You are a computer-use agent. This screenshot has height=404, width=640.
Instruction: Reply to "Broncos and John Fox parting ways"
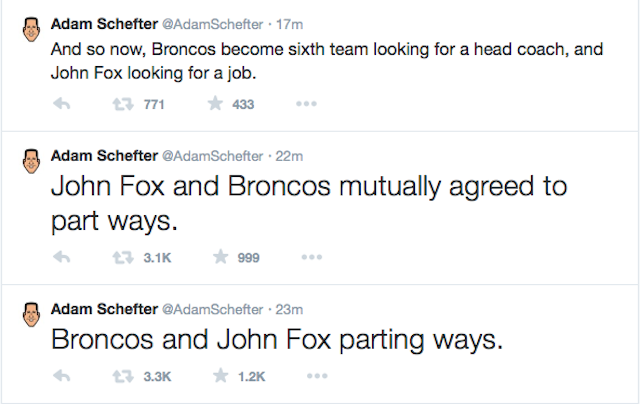61,377
